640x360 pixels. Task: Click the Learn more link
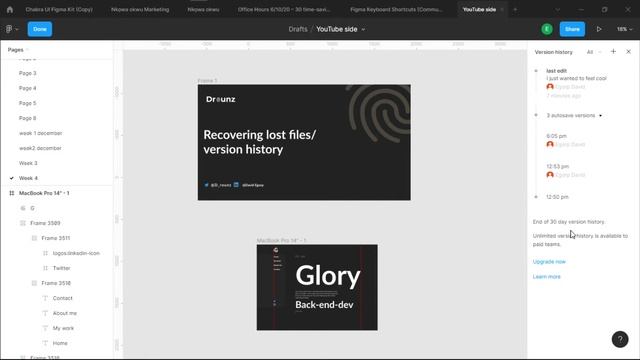547,277
